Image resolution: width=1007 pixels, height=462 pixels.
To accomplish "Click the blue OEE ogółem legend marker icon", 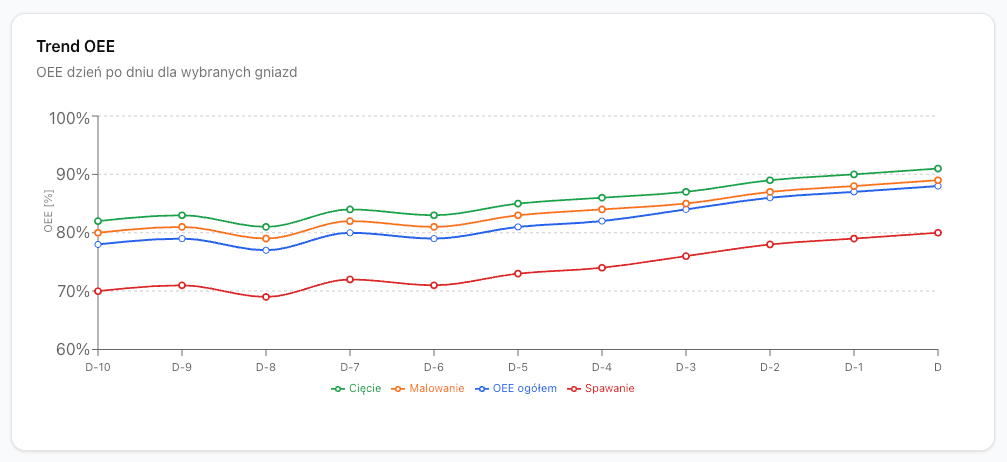I will [482, 388].
